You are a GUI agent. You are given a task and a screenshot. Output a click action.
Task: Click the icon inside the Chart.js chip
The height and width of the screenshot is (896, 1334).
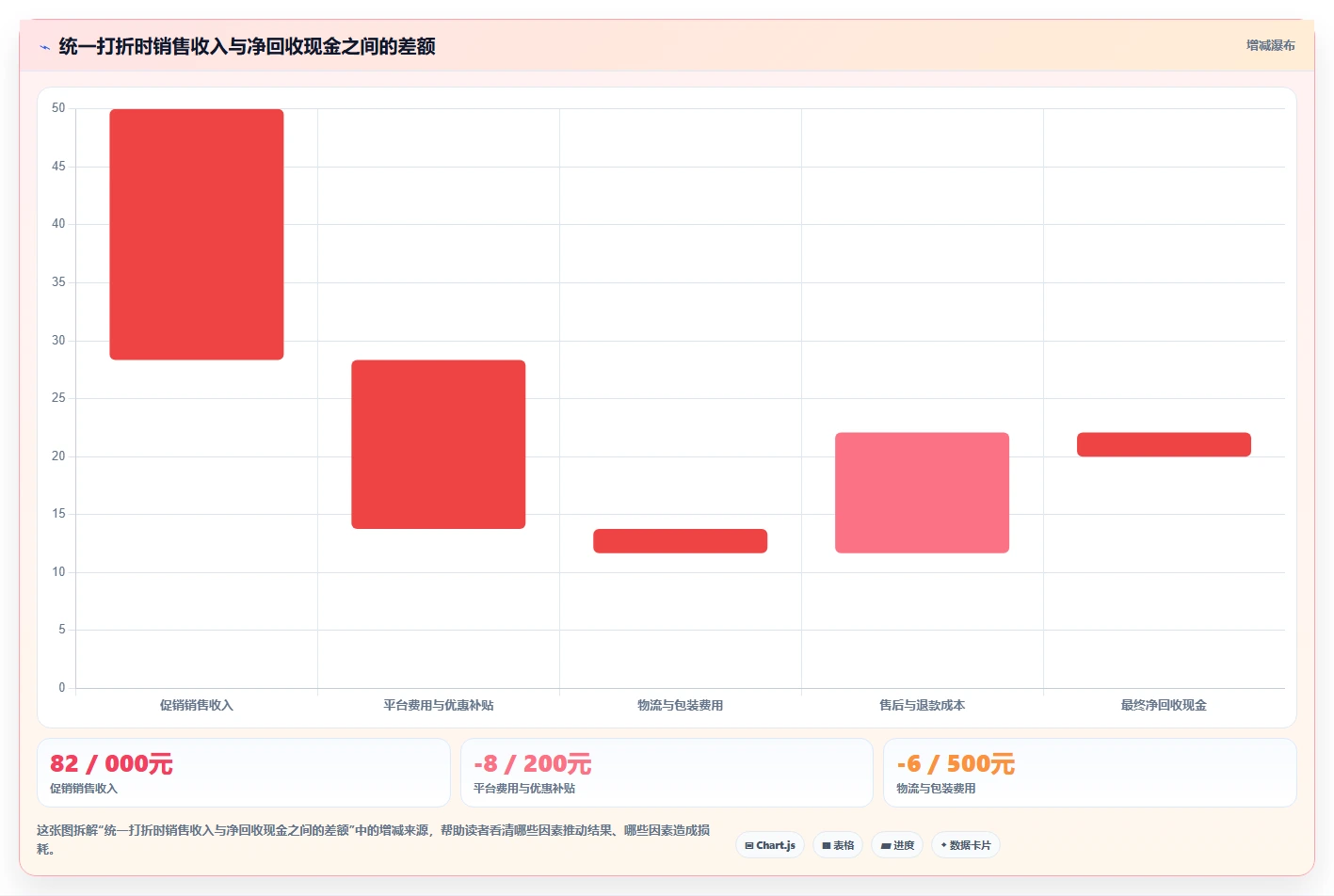coord(749,846)
